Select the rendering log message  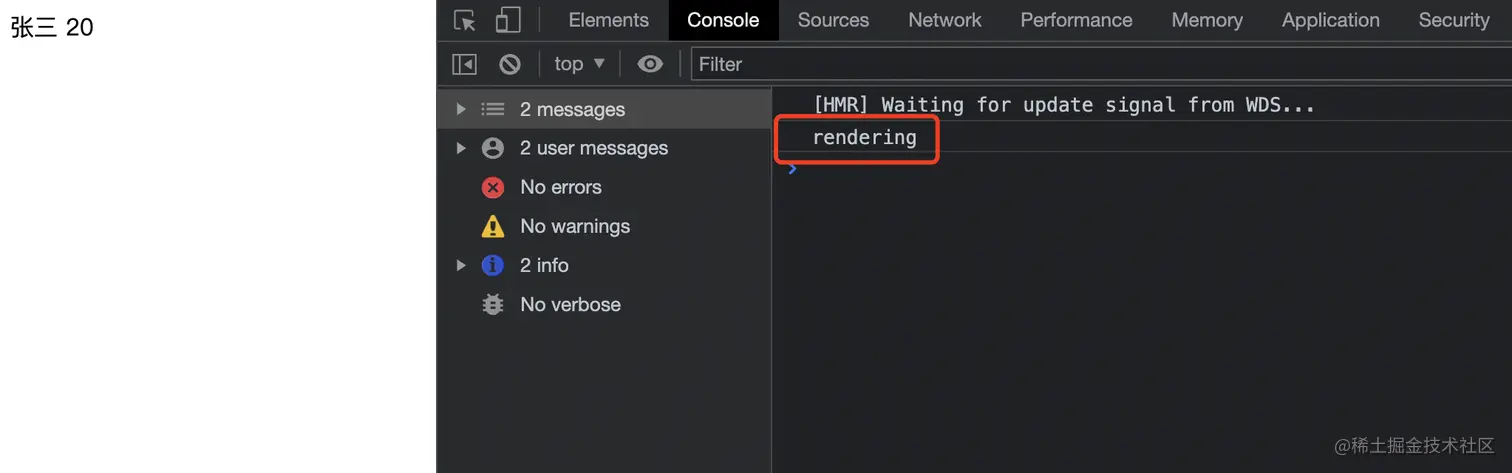point(864,138)
